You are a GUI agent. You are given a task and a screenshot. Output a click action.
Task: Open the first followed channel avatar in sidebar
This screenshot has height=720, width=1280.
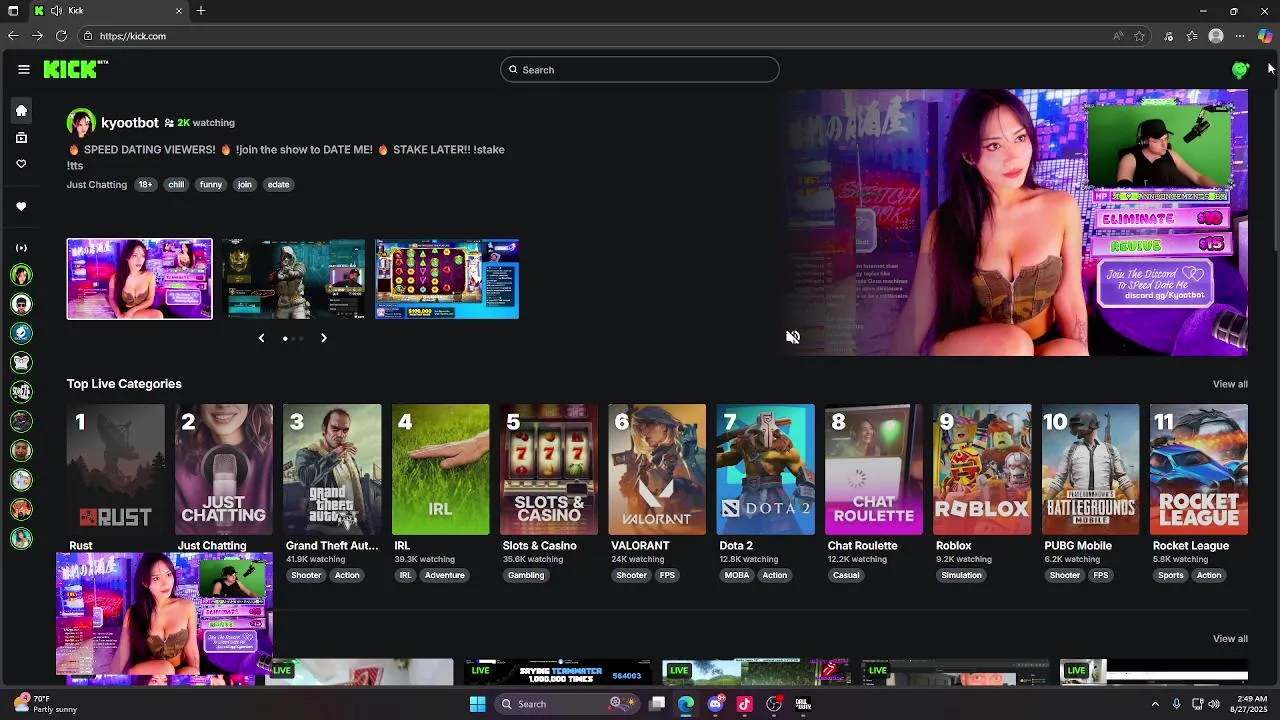click(x=21, y=275)
